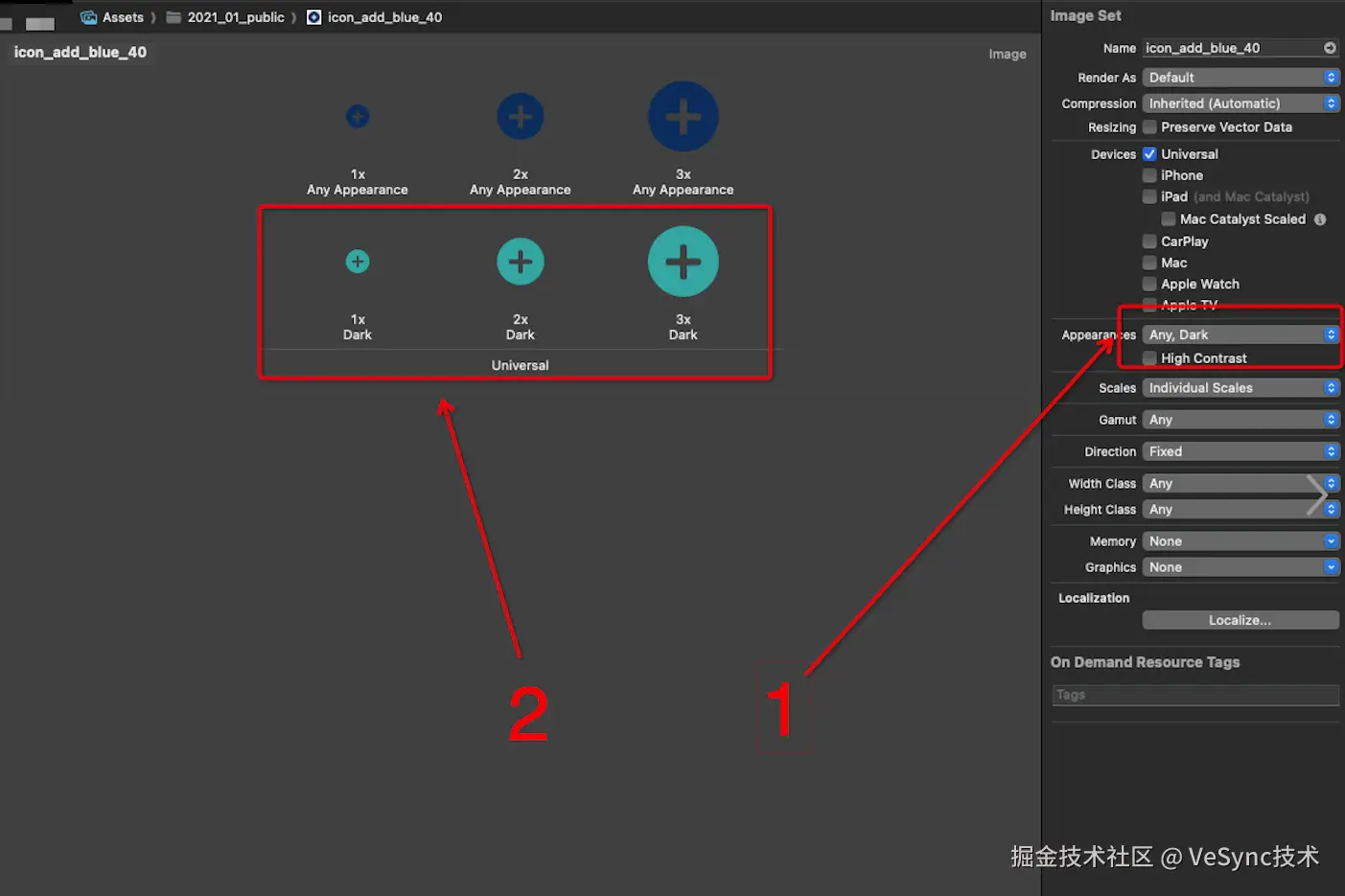Open the Graphics dropdown
The height and width of the screenshot is (896, 1345).
(x=1241, y=567)
